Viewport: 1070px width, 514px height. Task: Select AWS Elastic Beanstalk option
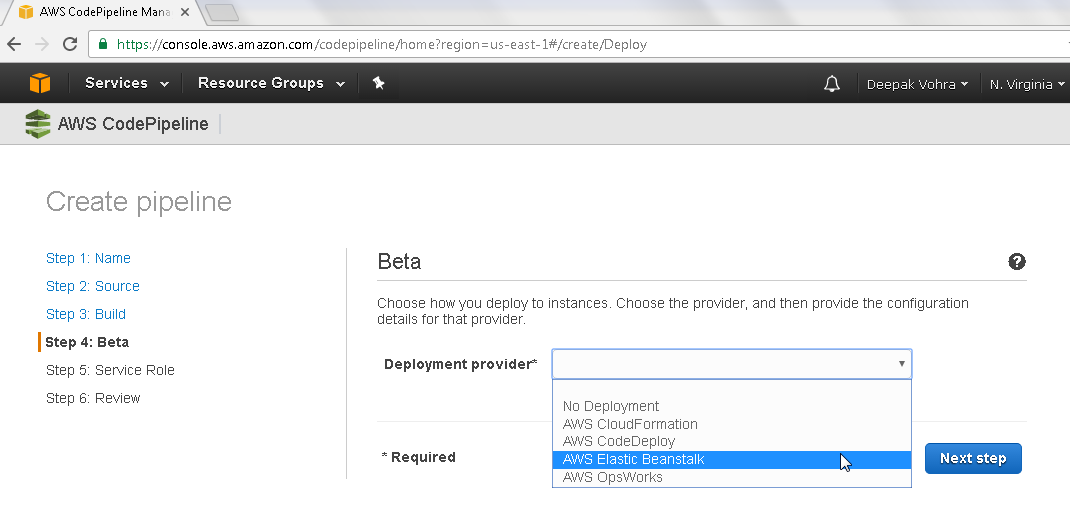pyautogui.click(x=732, y=459)
